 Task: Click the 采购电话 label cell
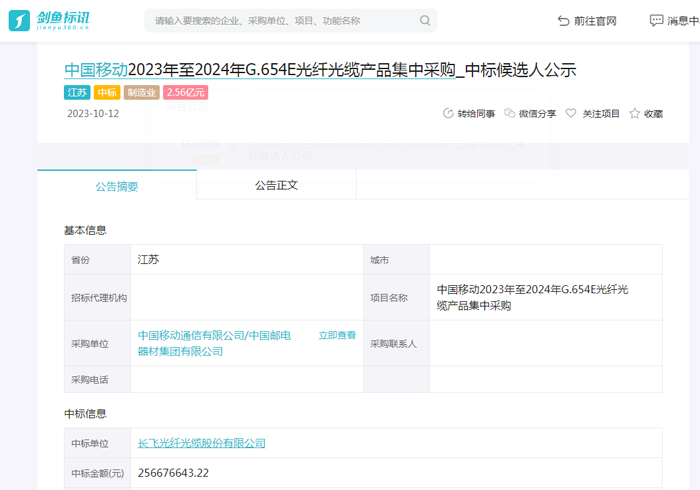click(98, 380)
